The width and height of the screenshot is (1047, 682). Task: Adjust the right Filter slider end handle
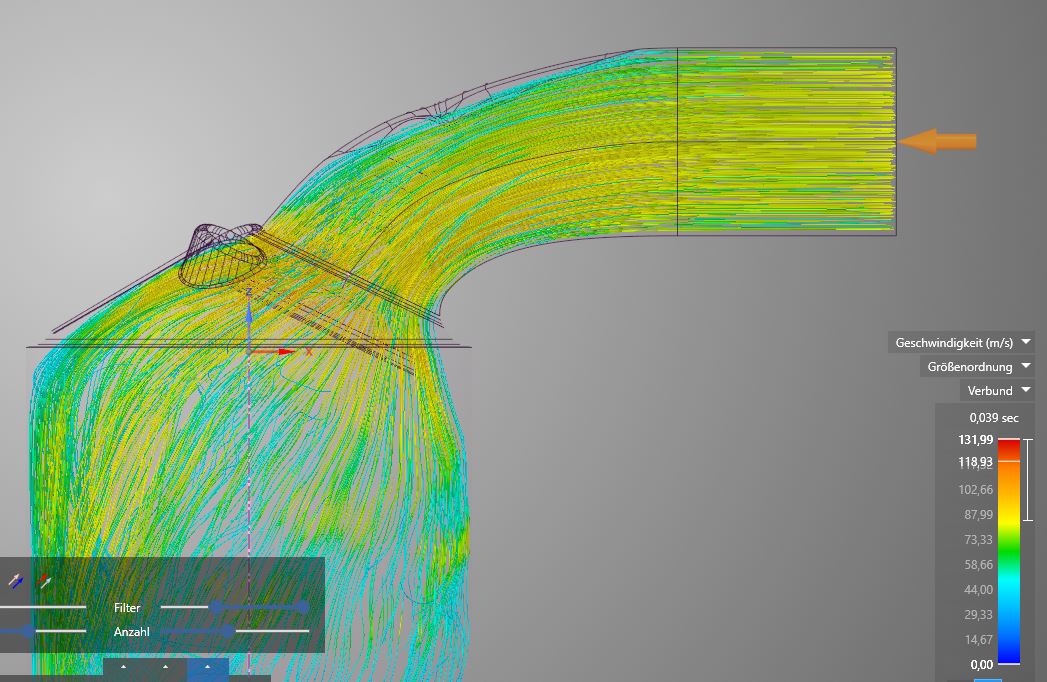302,607
